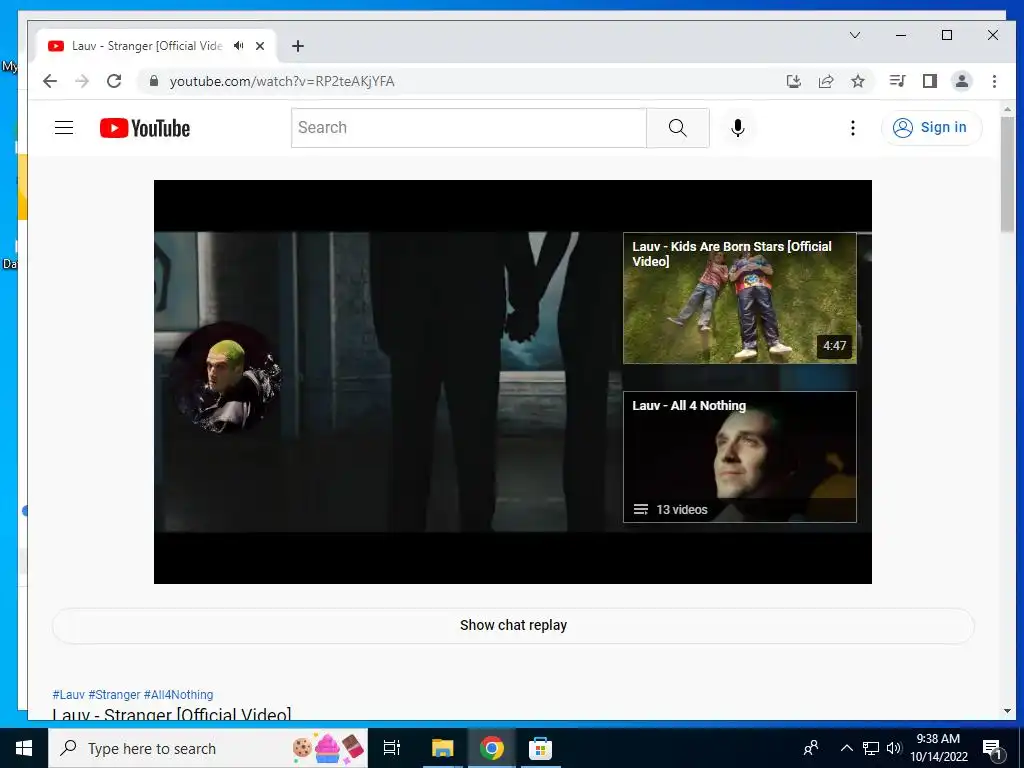Image resolution: width=1024 pixels, height=768 pixels.
Task: Show hidden system tray icons chevron
Action: [846, 748]
